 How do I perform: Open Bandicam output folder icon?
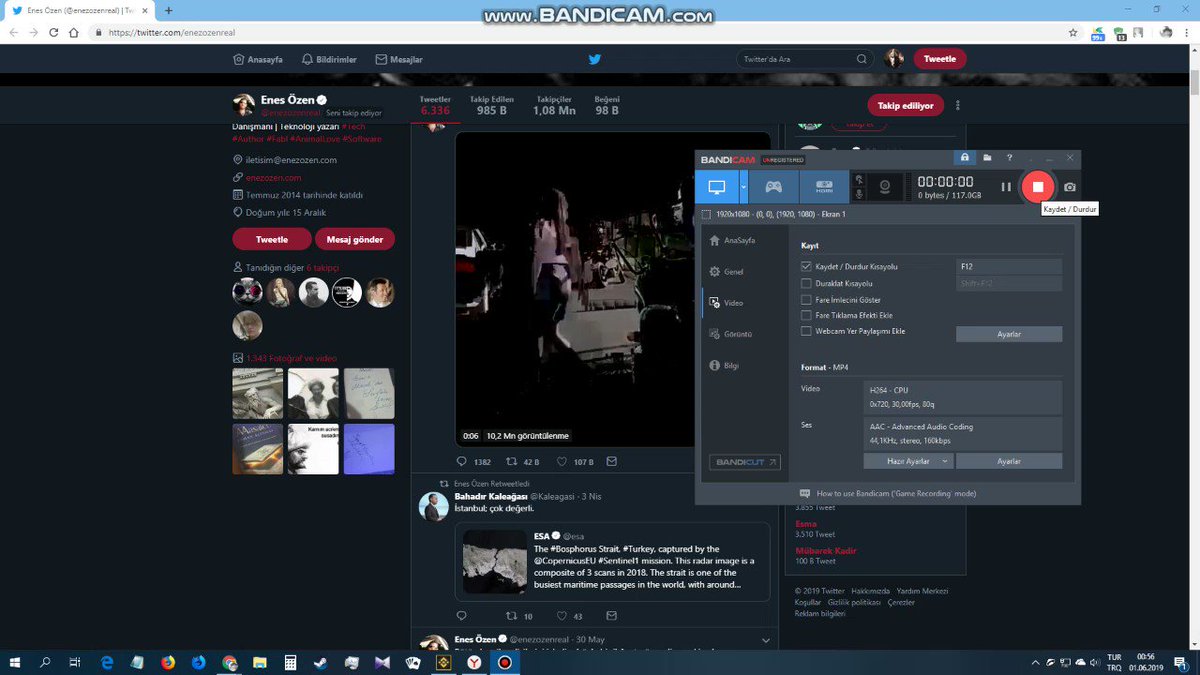click(x=987, y=158)
